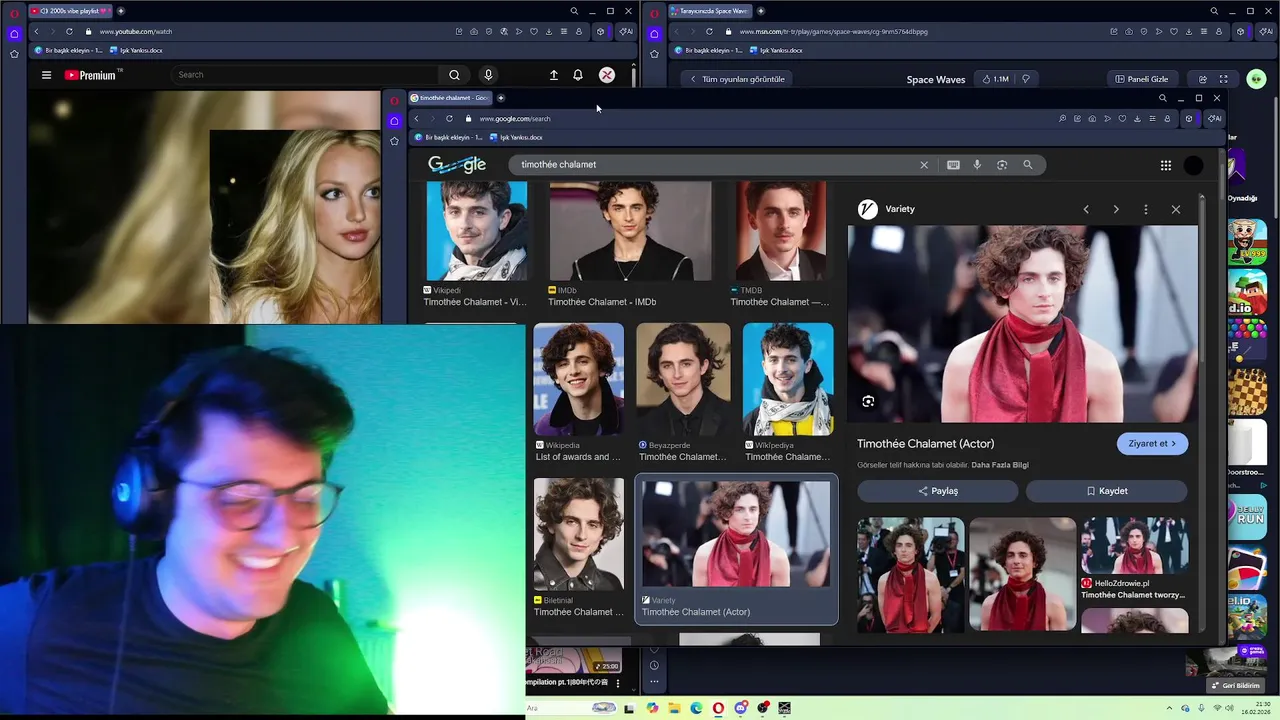Open MSN green alien profile avatar

click(1256, 79)
